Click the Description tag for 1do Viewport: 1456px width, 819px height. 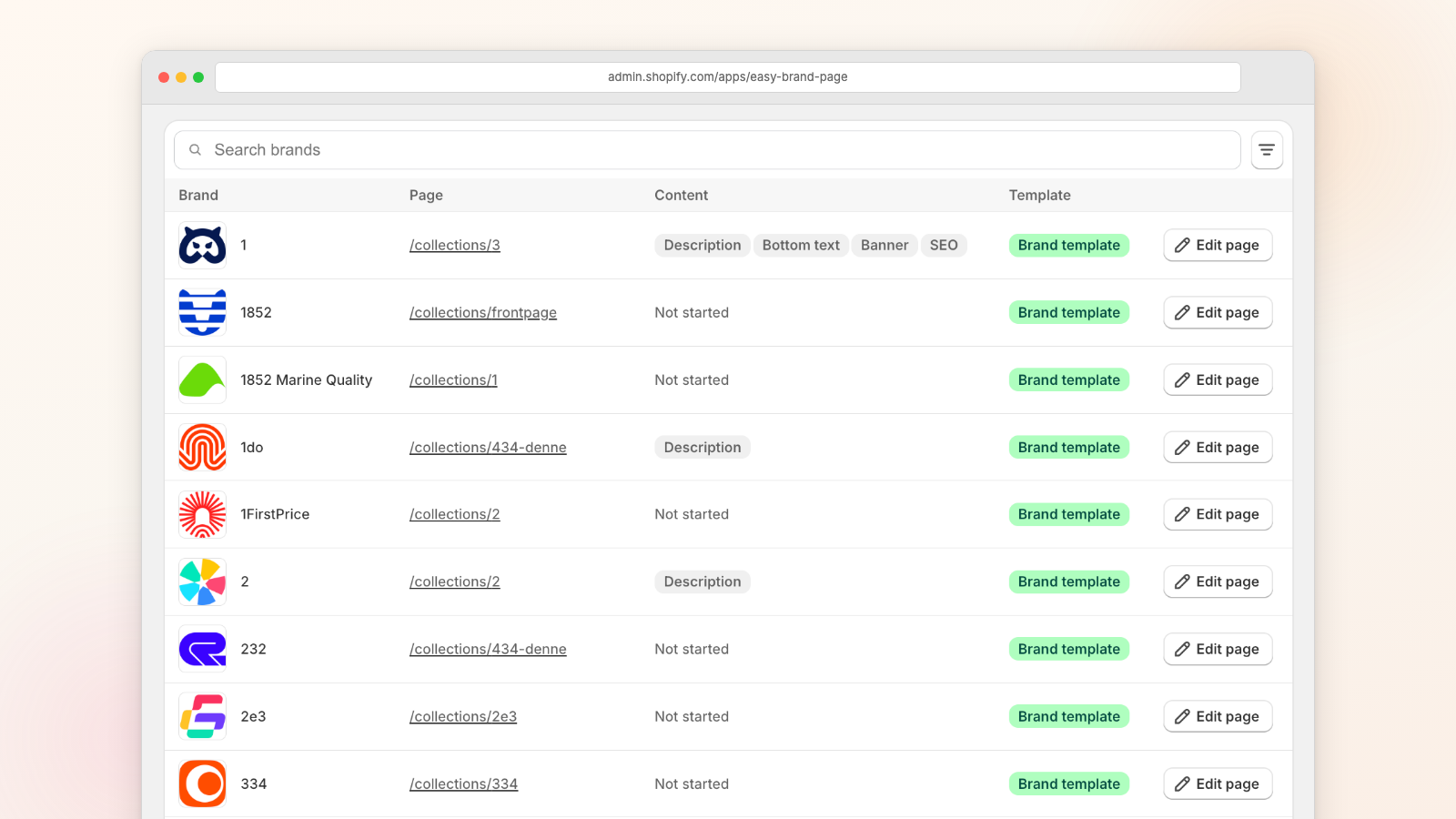pyautogui.click(x=703, y=448)
